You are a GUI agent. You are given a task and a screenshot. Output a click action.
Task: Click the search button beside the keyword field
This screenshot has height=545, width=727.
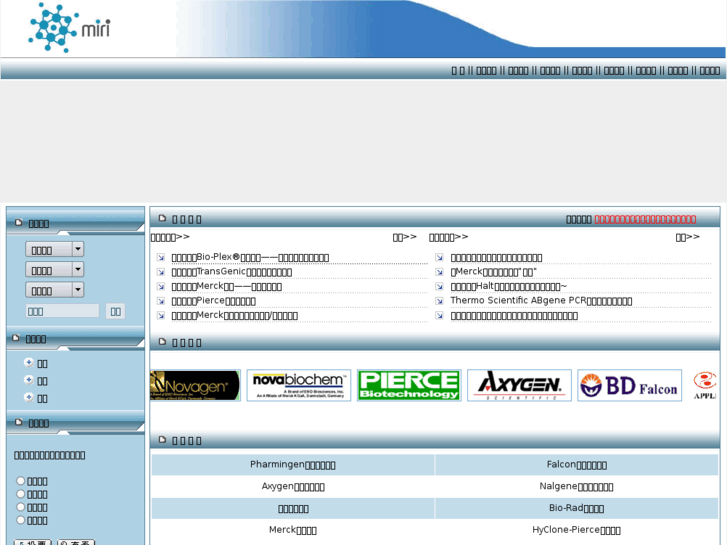(x=115, y=311)
